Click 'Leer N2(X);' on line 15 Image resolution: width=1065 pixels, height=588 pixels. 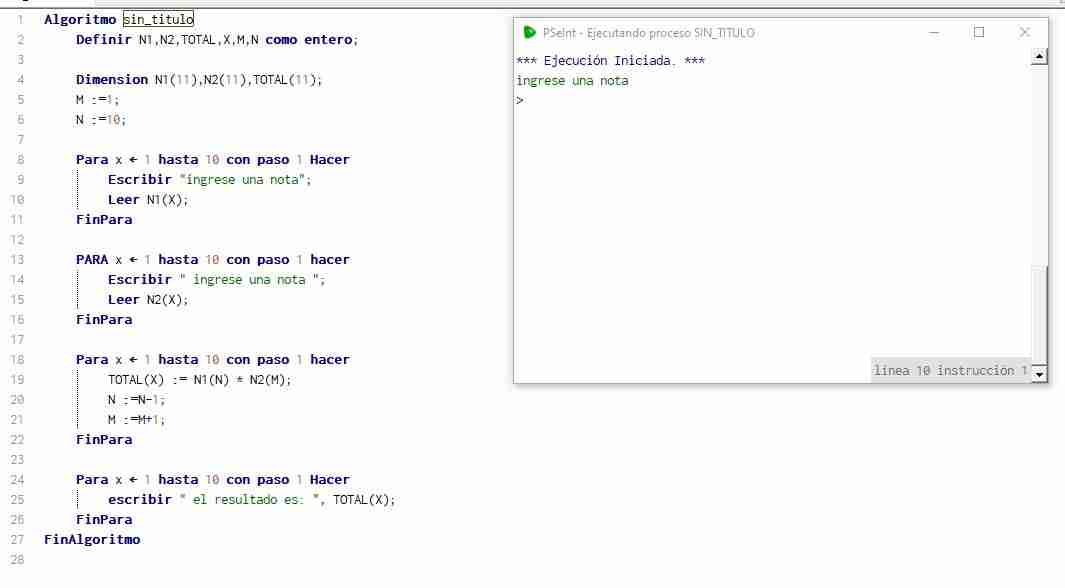click(x=148, y=299)
